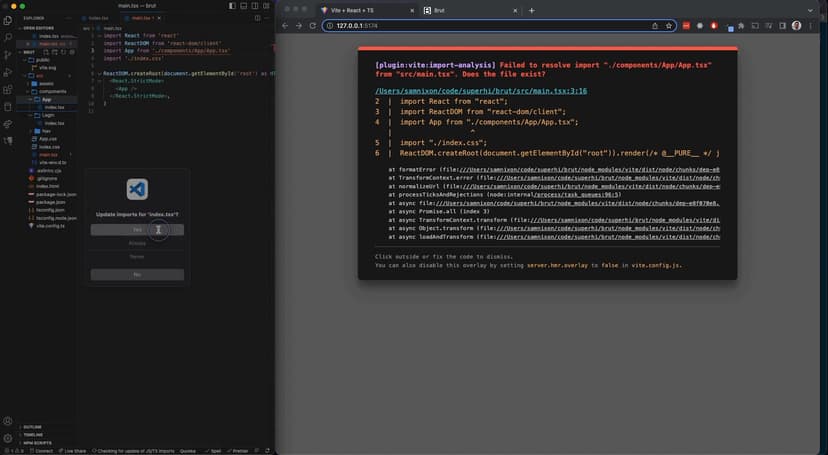This screenshot has width=828, height=455.
Task: Click Yes to update imports
Action: [x=137, y=229]
